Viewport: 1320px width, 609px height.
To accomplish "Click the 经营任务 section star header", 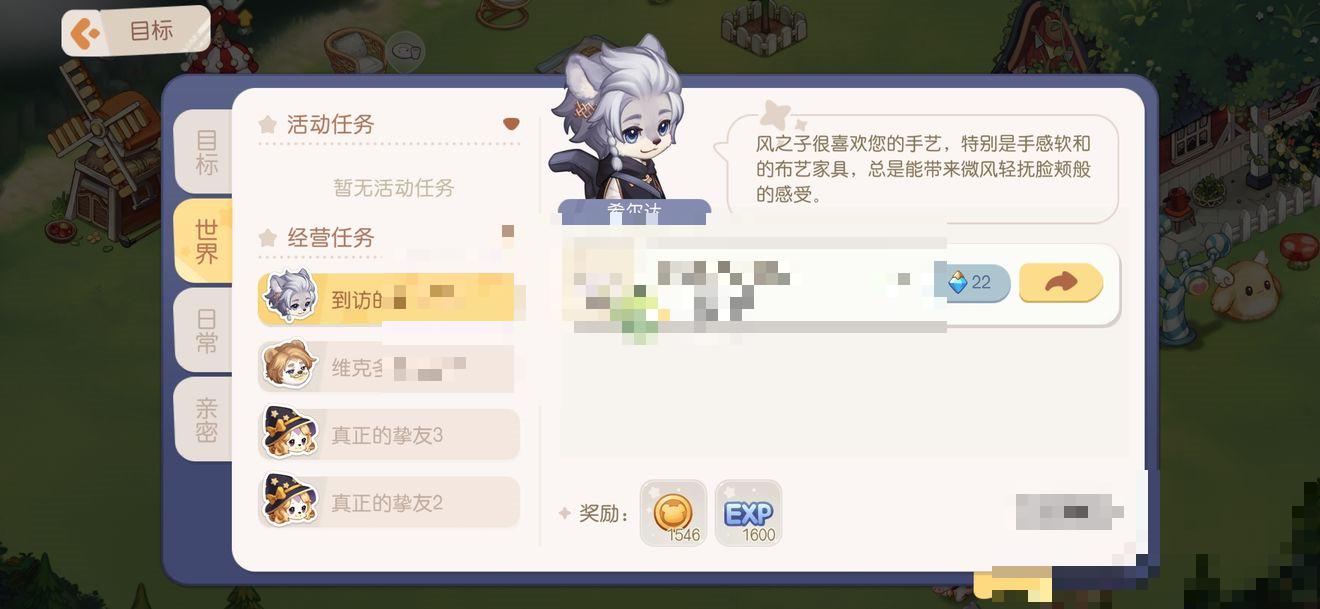I will click(x=317, y=238).
